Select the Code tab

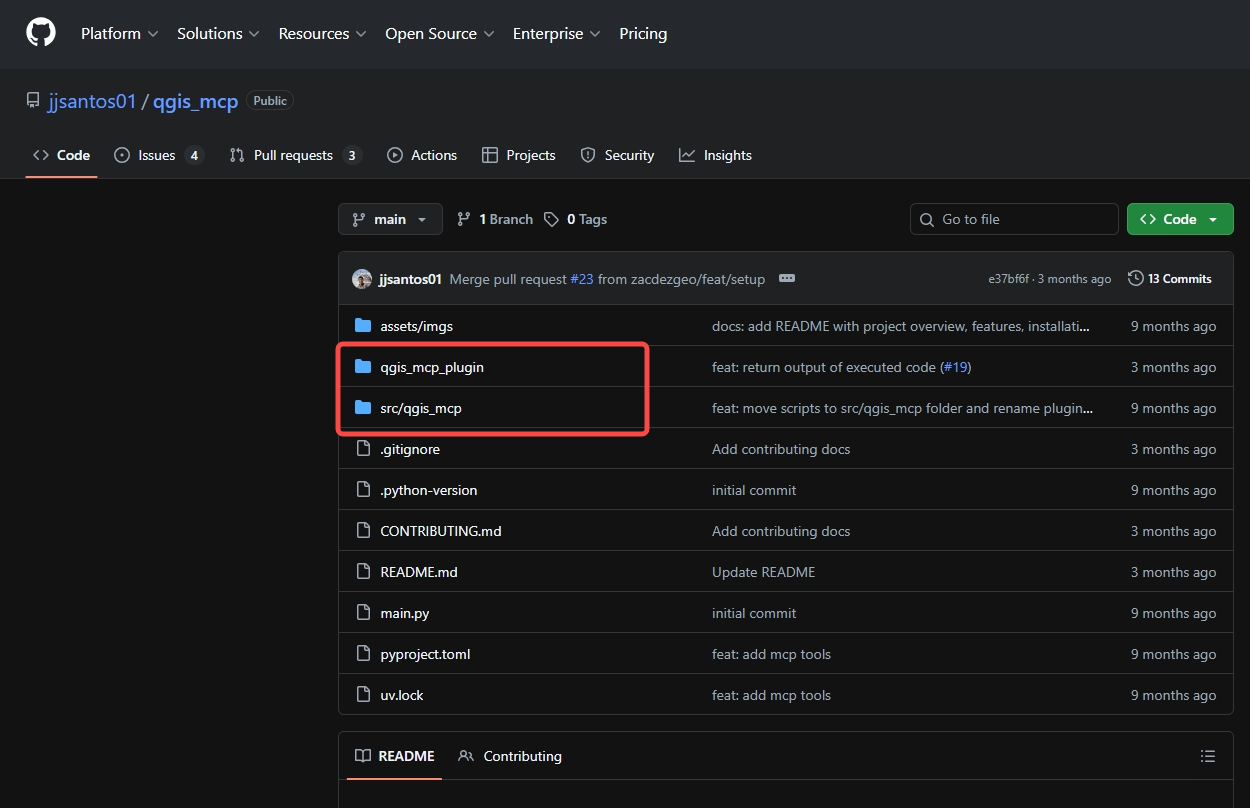[x=61, y=155]
